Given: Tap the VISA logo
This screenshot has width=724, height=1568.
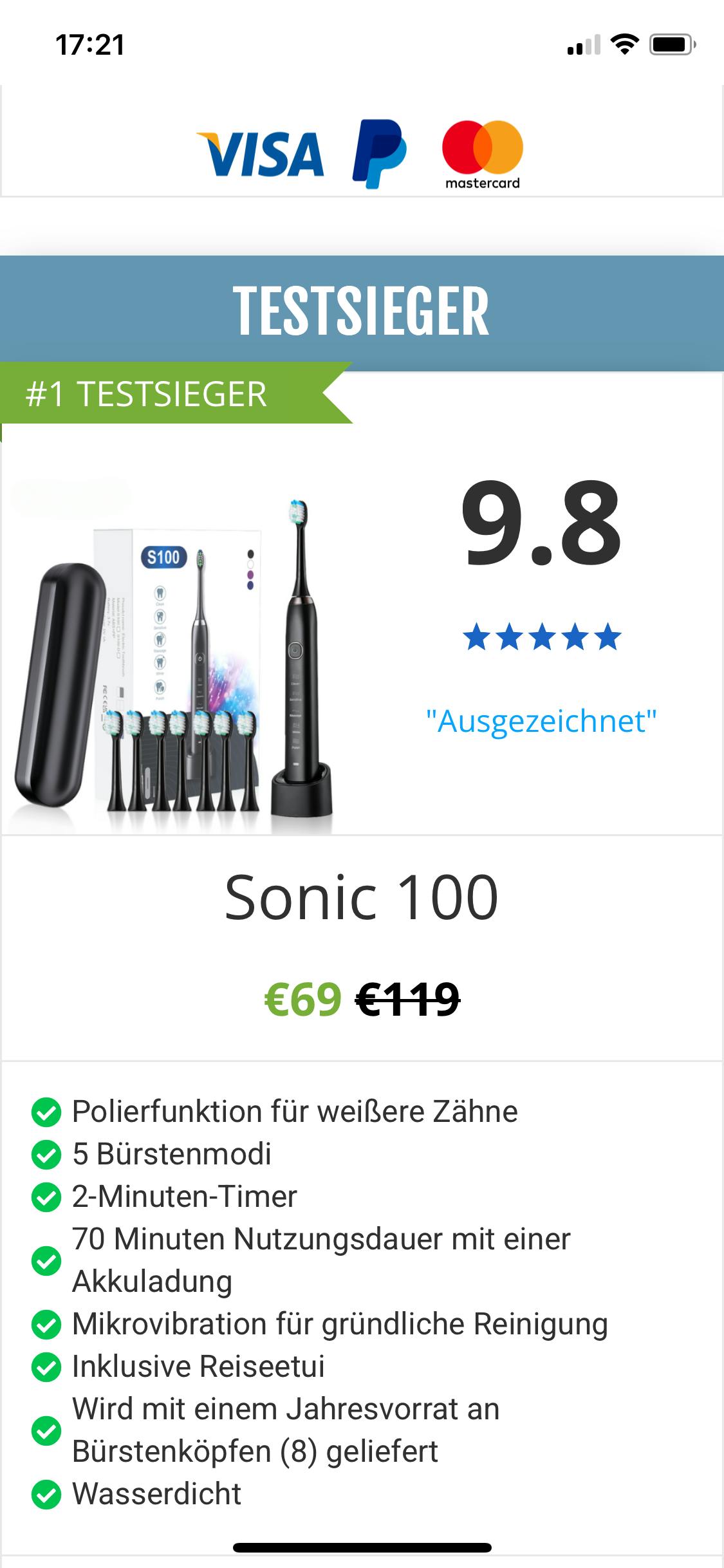Looking at the screenshot, I should (x=260, y=154).
